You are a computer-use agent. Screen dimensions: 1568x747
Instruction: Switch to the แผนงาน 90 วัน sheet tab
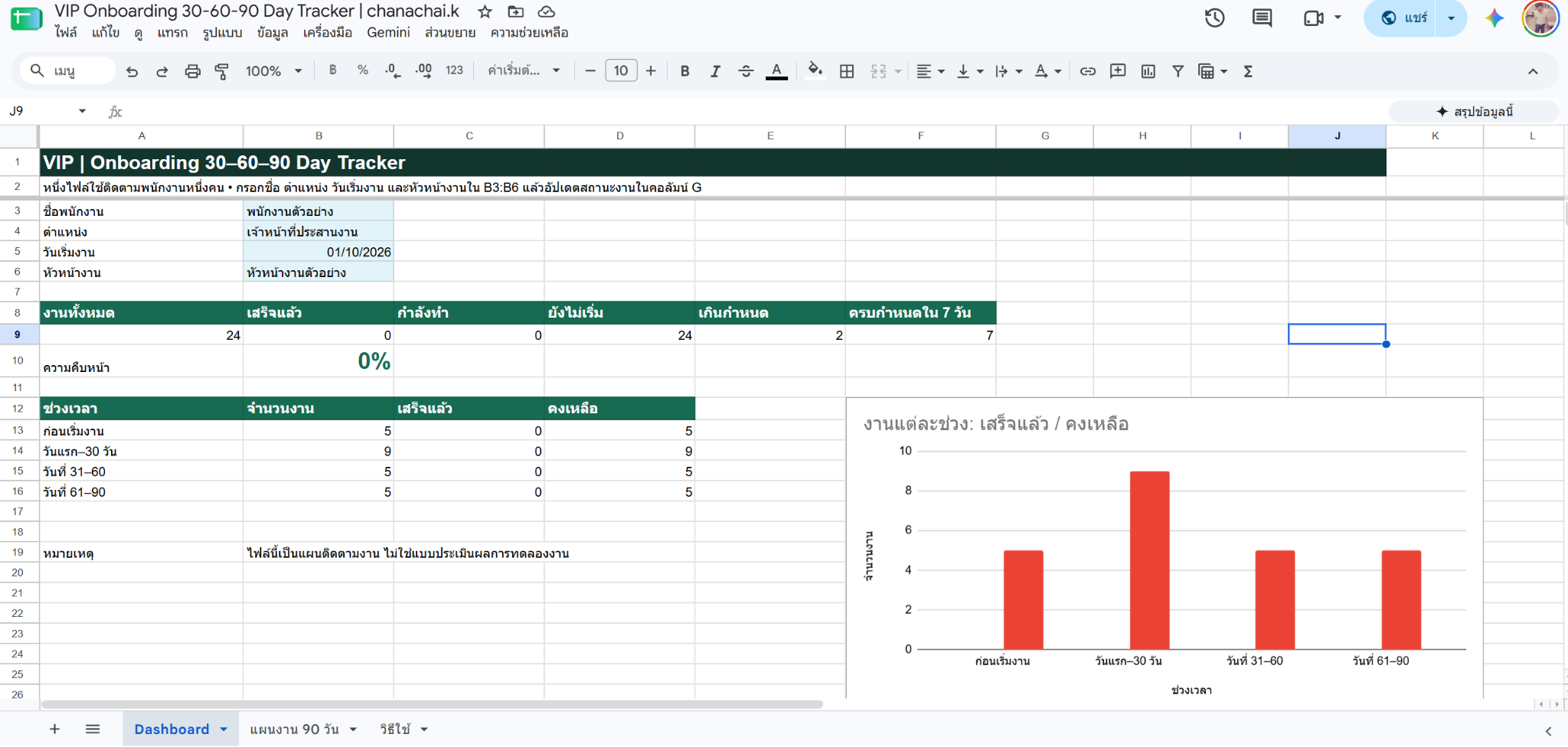pyautogui.click(x=295, y=729)
